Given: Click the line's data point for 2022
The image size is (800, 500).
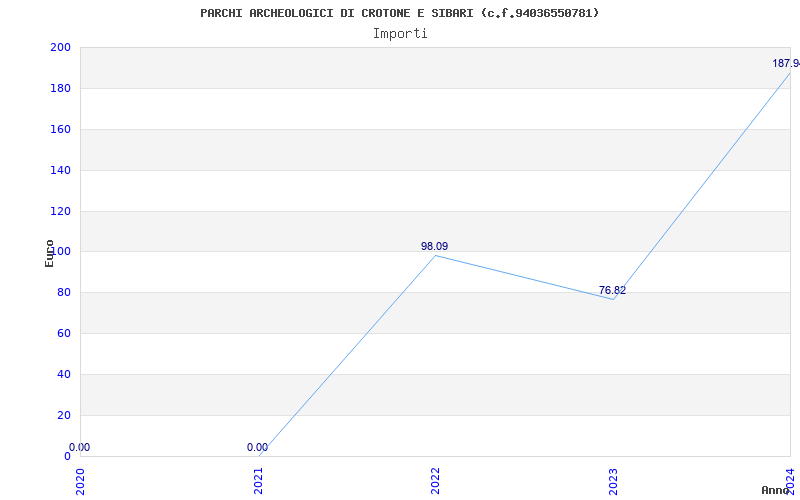Looking at the screenshot, I should tap(435, 255).
